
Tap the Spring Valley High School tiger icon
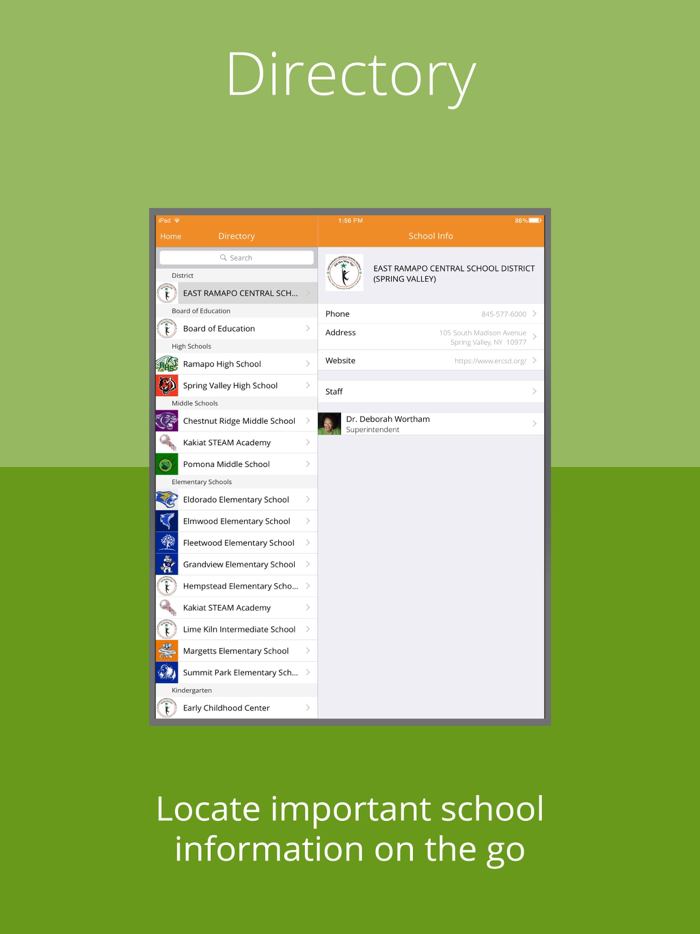(167, 385)
